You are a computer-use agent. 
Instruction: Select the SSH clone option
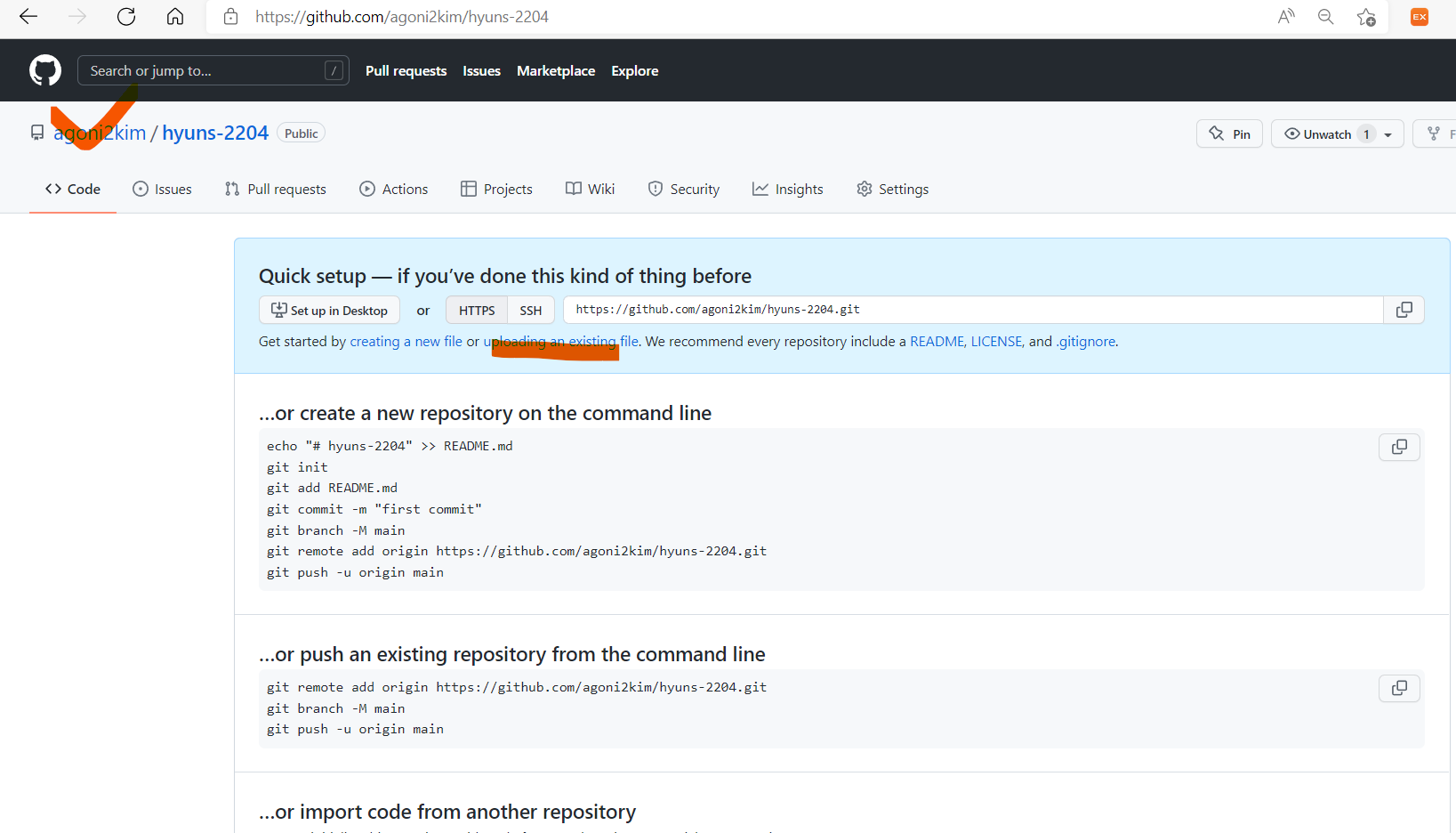(531, 310)
